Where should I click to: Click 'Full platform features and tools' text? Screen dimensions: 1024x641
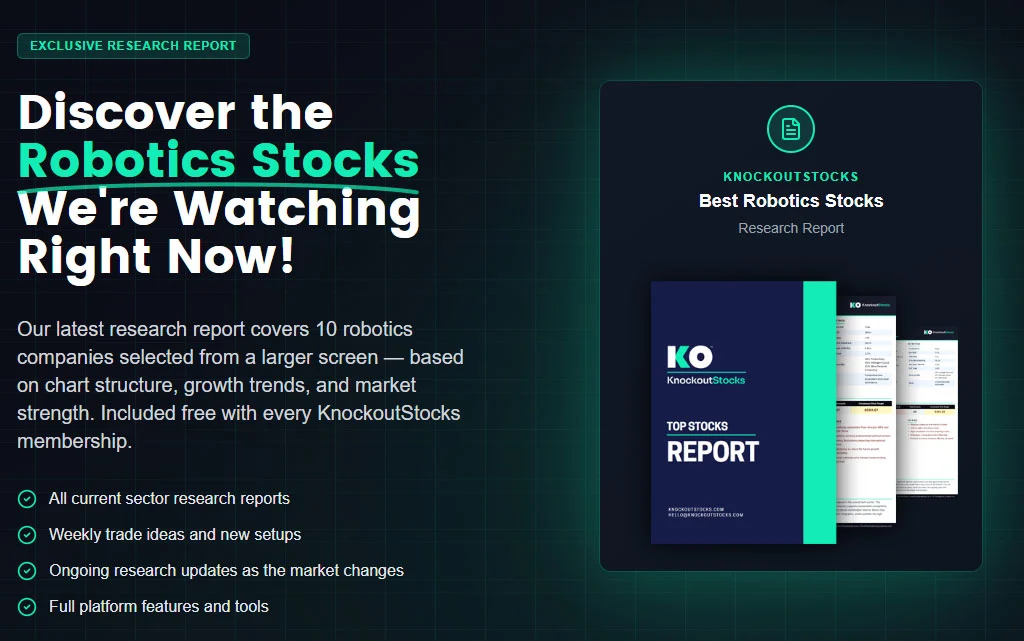159,606
